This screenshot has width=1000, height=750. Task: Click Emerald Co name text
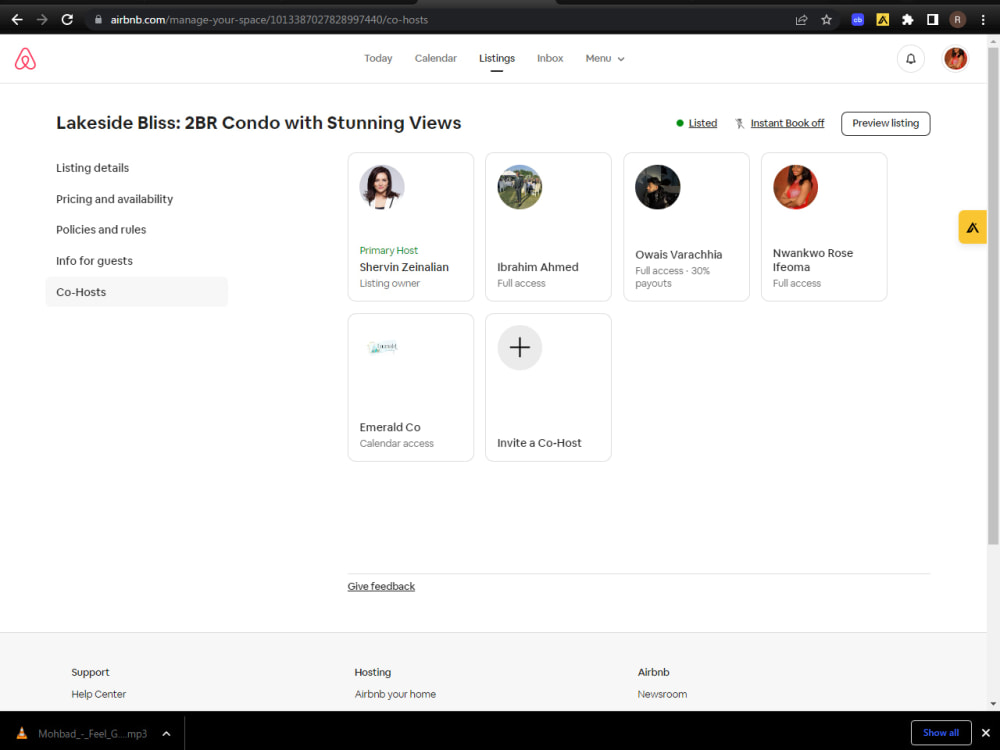pos(390,427)
